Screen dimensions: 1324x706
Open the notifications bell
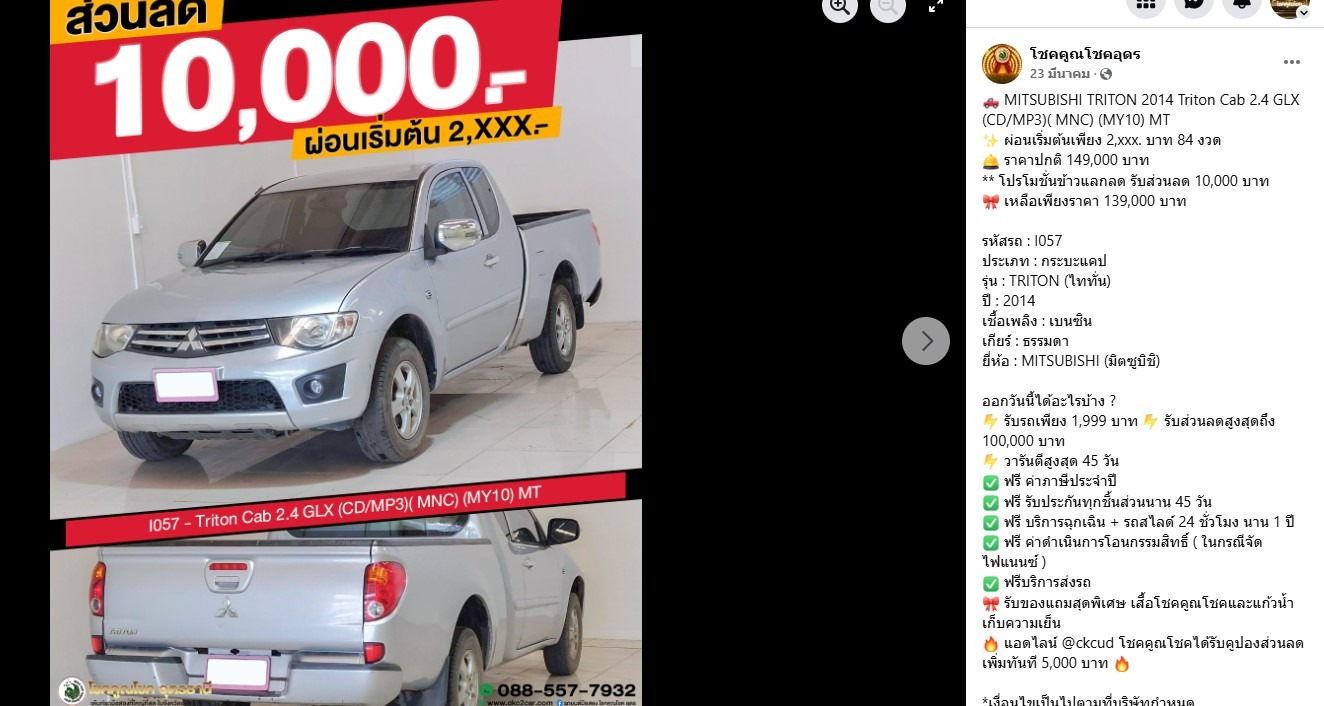point(1242,4)
